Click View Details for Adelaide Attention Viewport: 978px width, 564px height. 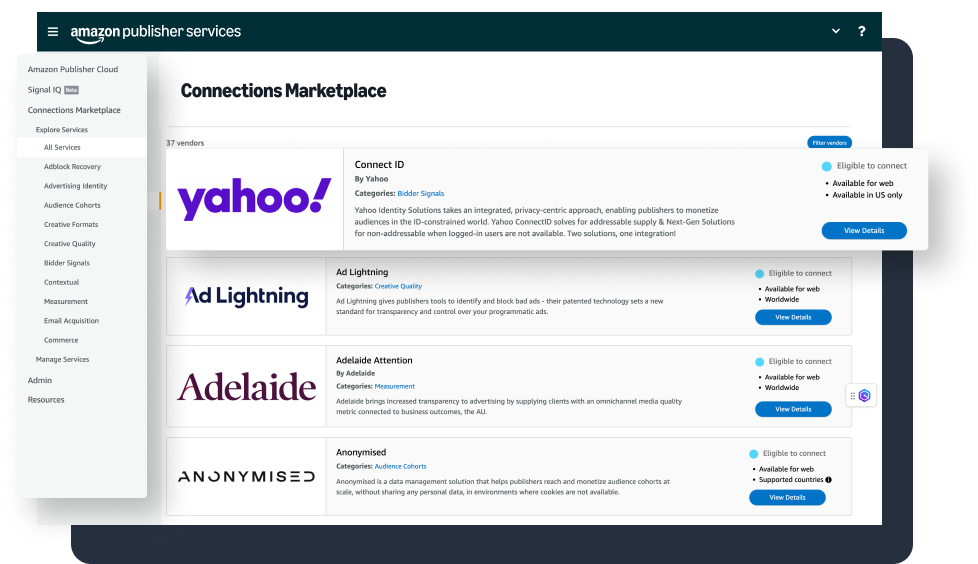click(x=793, y=409)
